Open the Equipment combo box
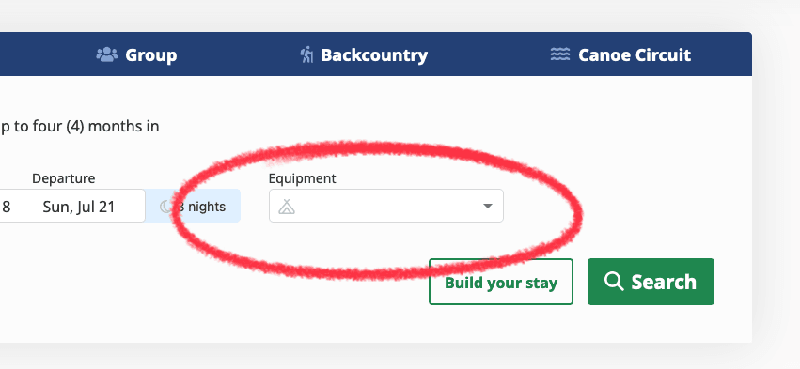800x369 pixels. tap(386, 206)
